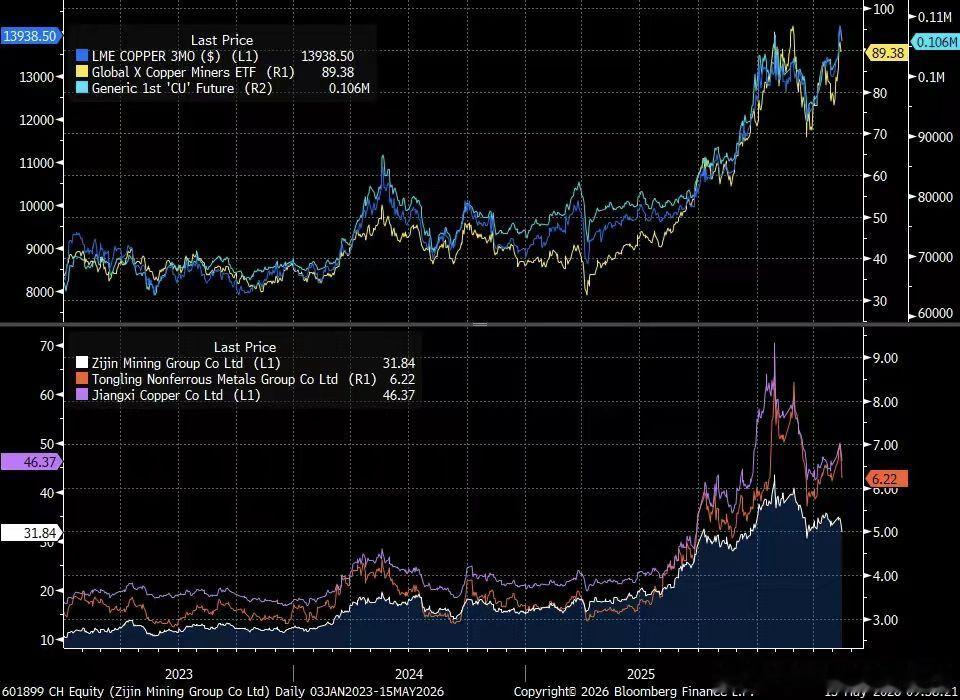Click the 601899 CH Equity footer caption
Screen dimensions: 960x700
click(223, 692)
